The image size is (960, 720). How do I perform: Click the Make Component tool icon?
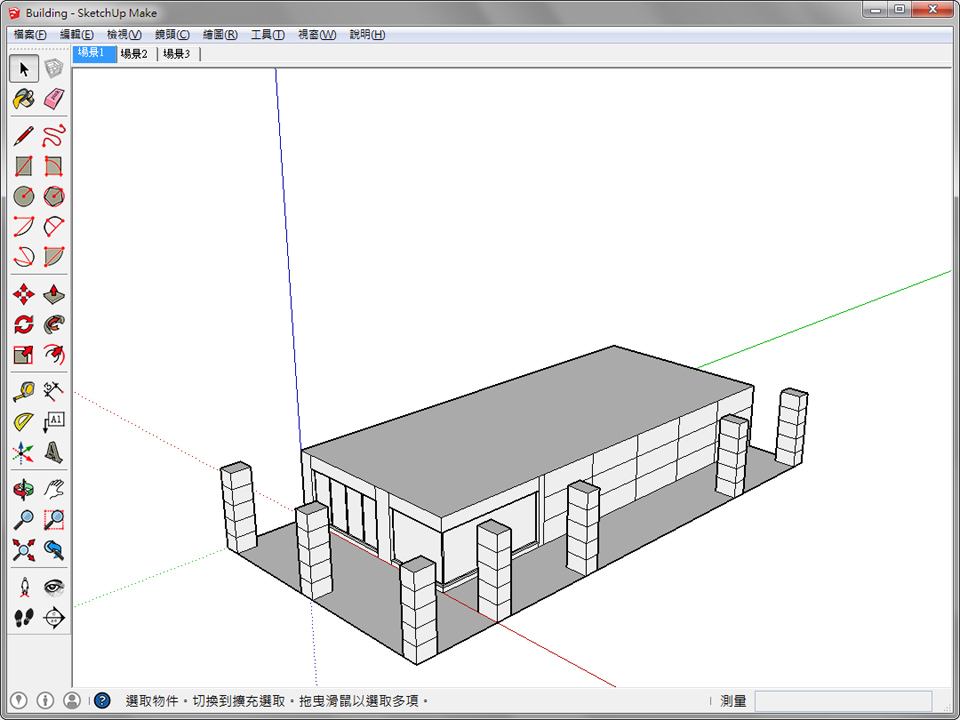(x=54, y=69)
